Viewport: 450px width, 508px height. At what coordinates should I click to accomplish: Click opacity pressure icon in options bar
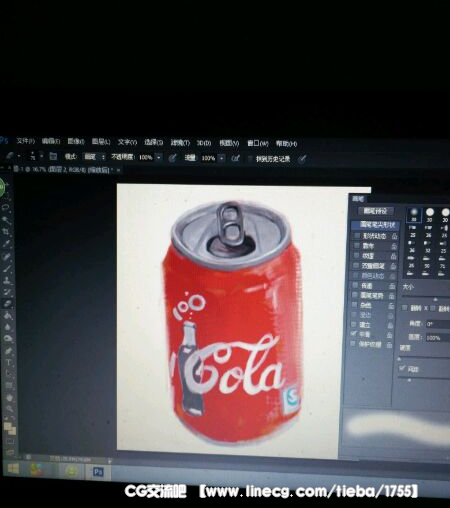172,158
